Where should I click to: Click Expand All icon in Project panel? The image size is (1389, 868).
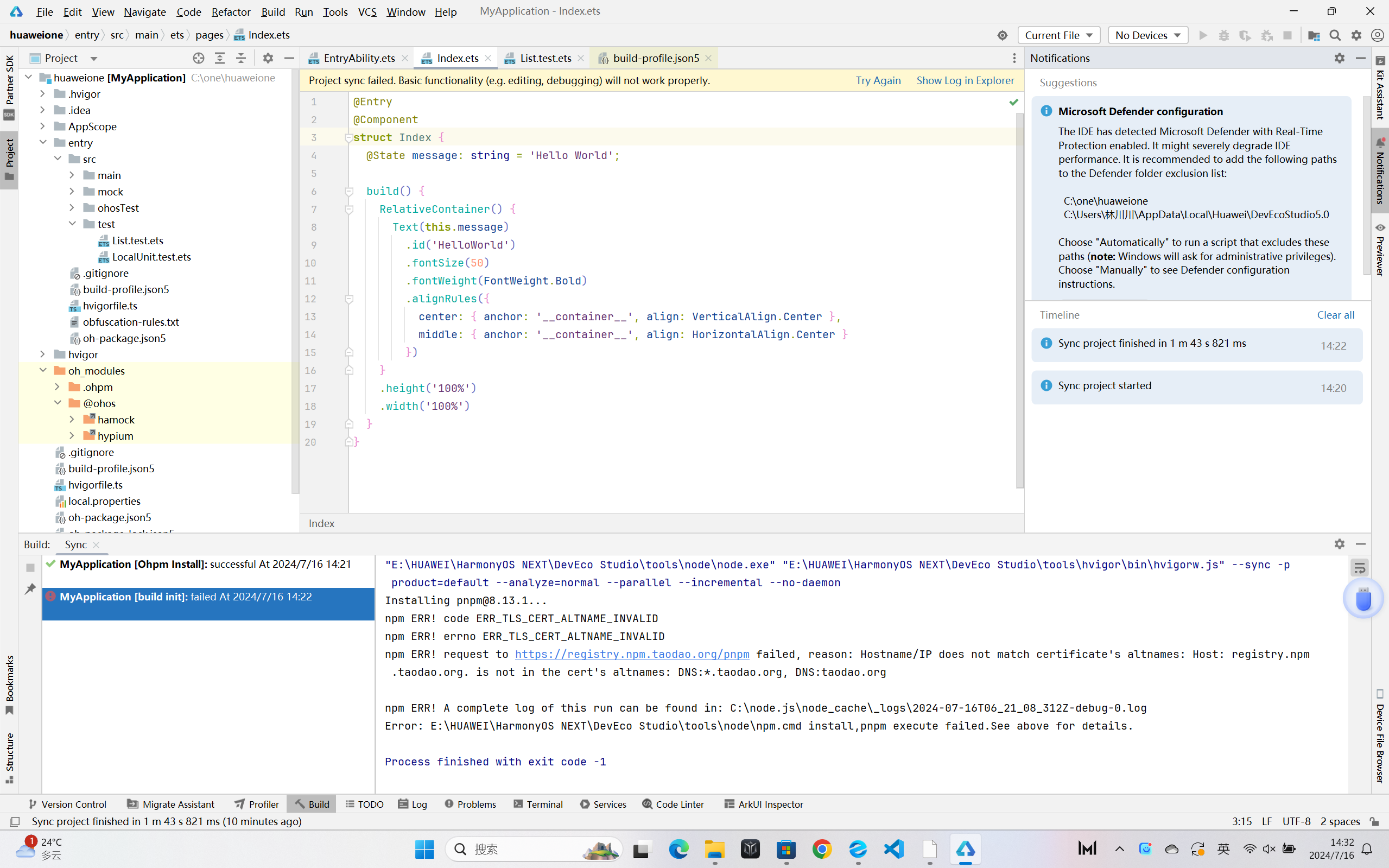tap(220, 58)
